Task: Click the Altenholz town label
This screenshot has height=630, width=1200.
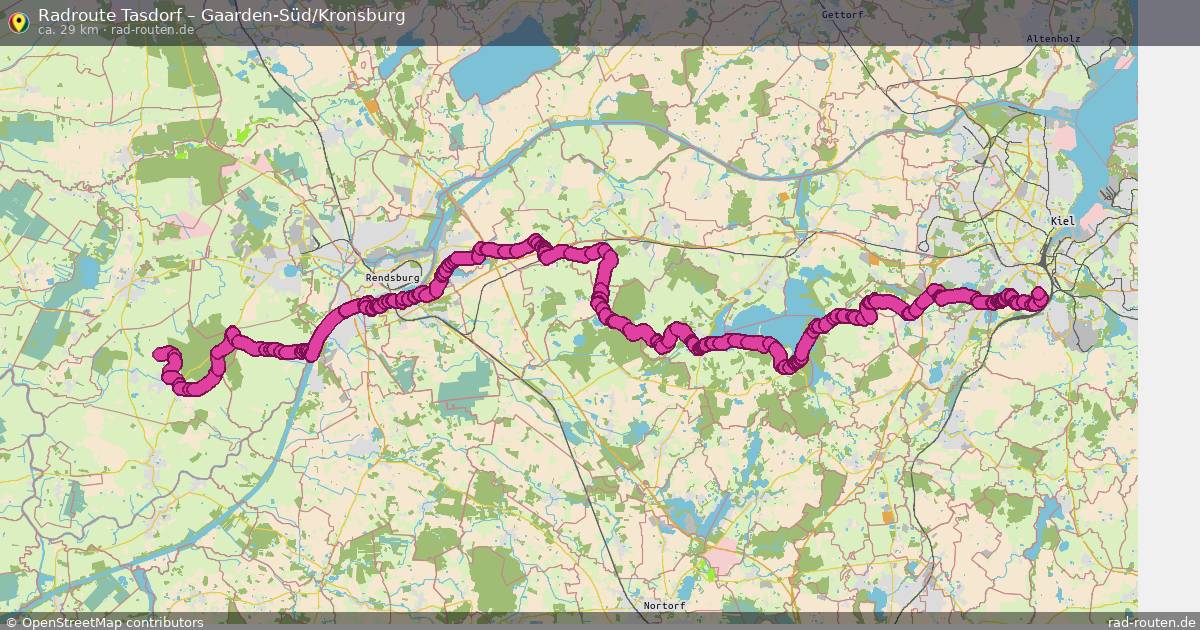Action: (x=1053, y=38)
